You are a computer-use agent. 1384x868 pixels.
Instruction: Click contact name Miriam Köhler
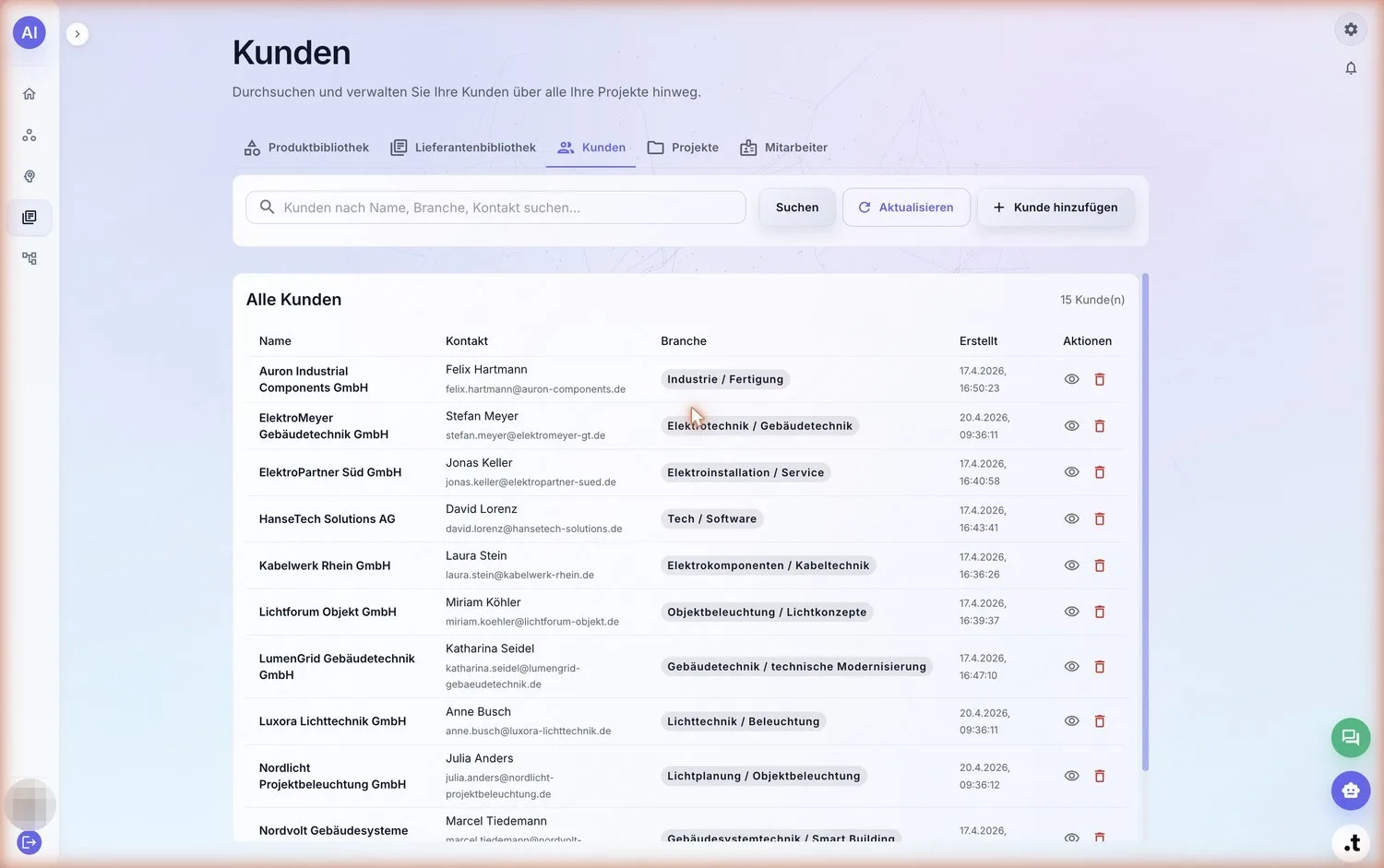pyautogui.click(x=483, y=602)
